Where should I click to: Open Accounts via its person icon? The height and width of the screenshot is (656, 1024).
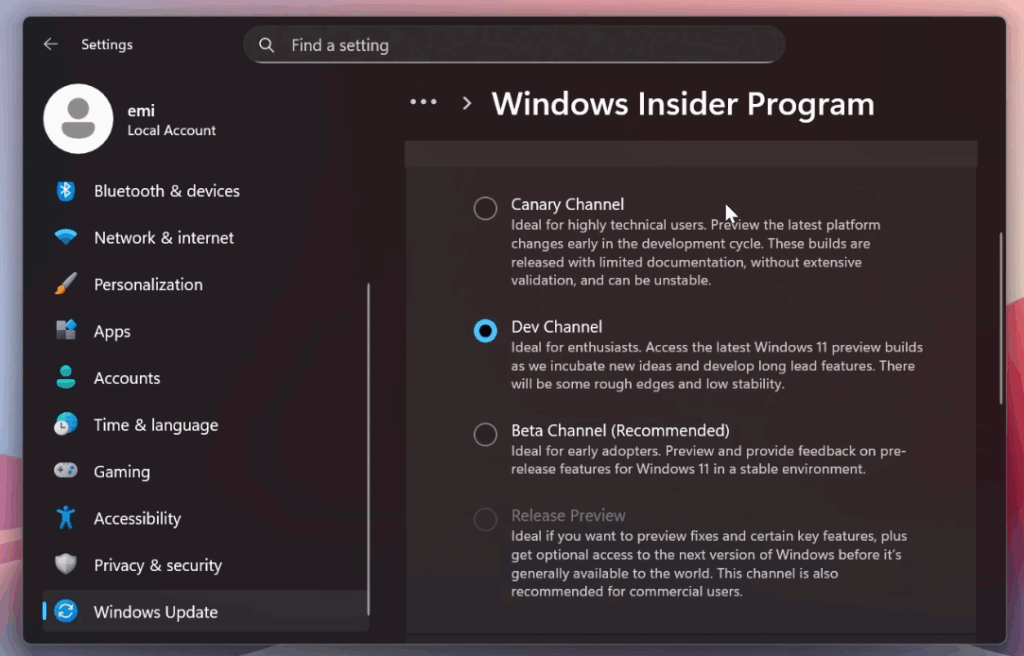point(66,378)
